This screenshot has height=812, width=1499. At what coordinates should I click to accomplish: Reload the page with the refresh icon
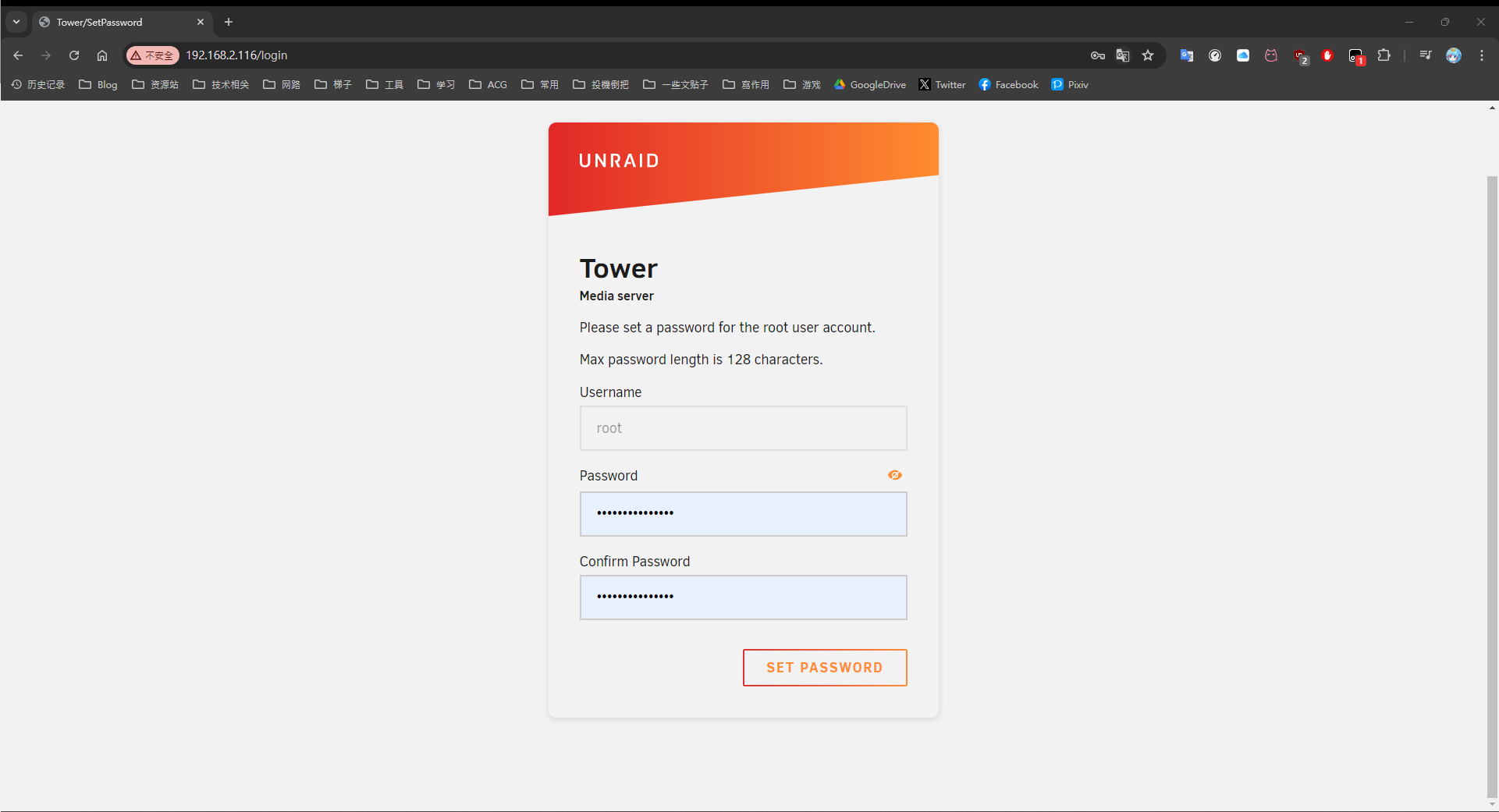74,55
